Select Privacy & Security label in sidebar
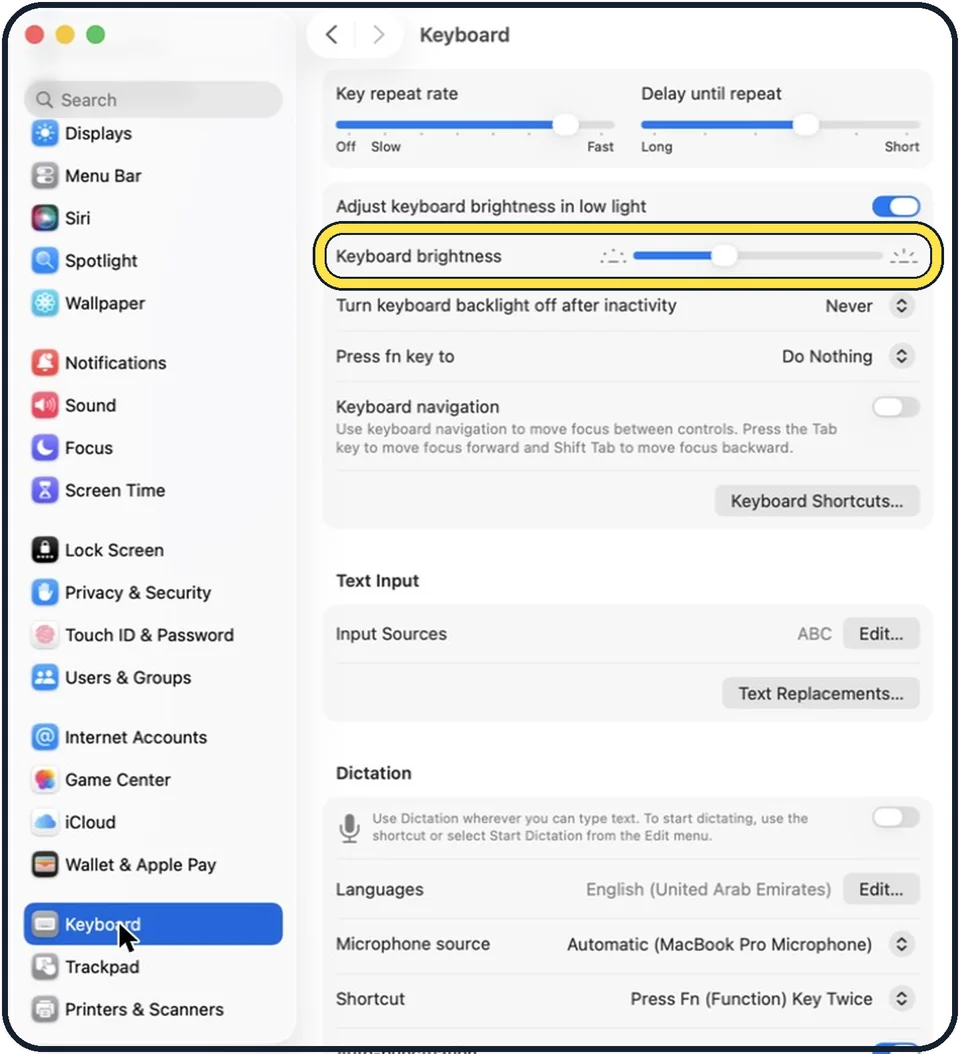960x1054 pixels. [x=138, y=593]
